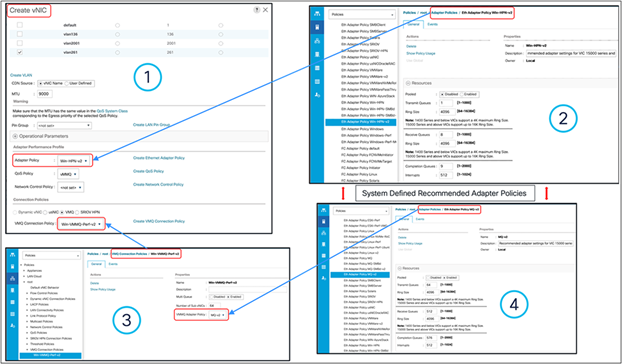622x364 pixels.
Task: Open the Adapter Policy dropdown
Action: click(74, 161)
